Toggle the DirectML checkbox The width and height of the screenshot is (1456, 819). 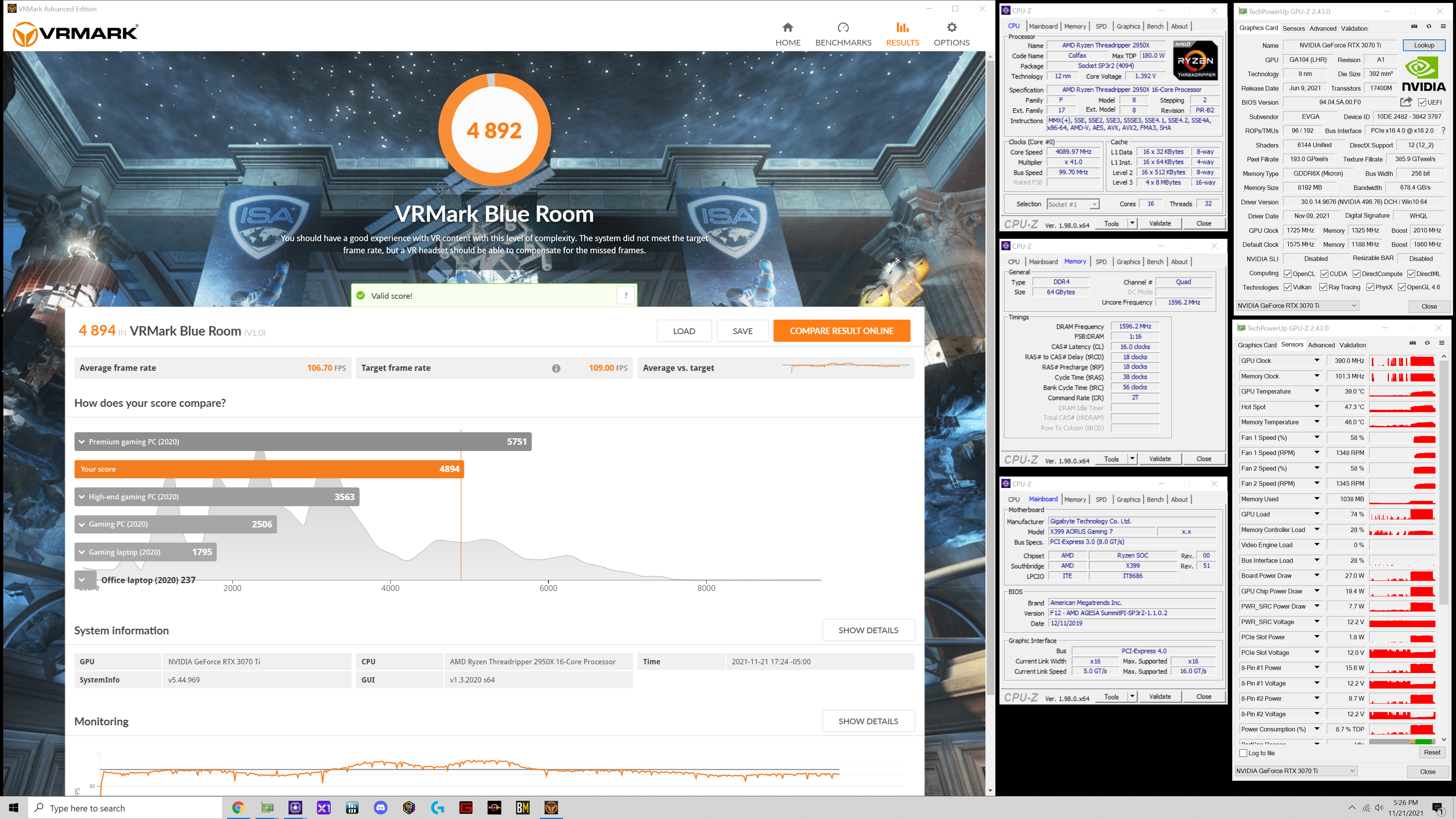(x=1411, y=273)
